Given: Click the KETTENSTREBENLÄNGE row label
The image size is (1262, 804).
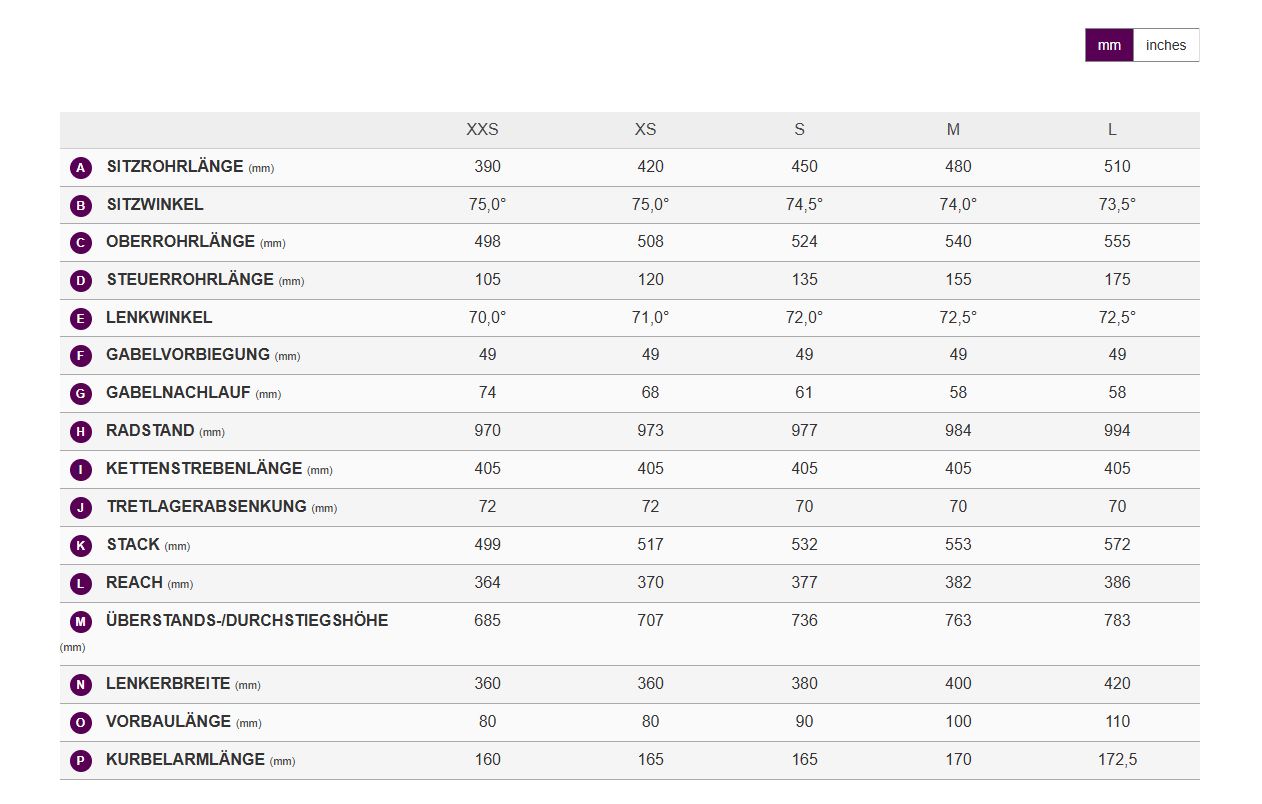Looking at the screenshot, I should coord(203,468).
